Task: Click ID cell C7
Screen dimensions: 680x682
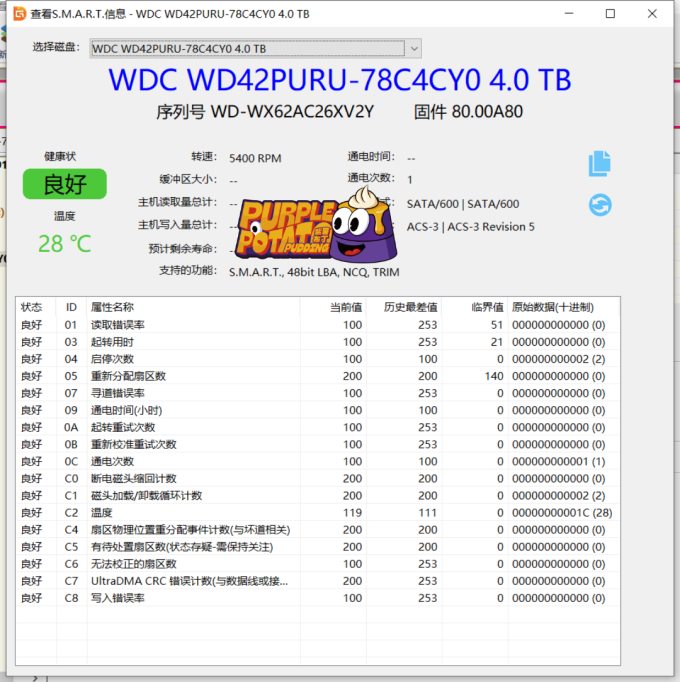Action: pyautogui.click(x=71, y=581)
